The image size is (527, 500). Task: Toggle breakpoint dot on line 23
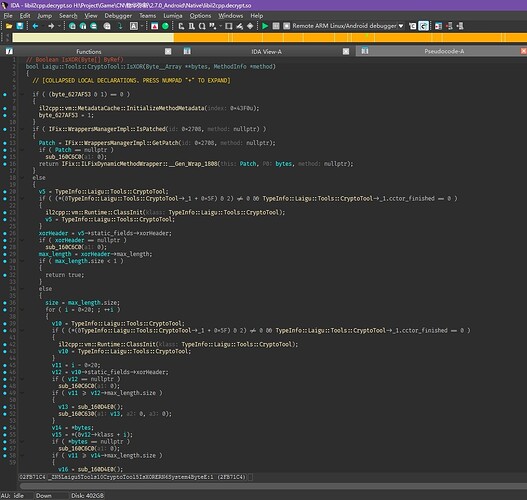coord(5,212)
